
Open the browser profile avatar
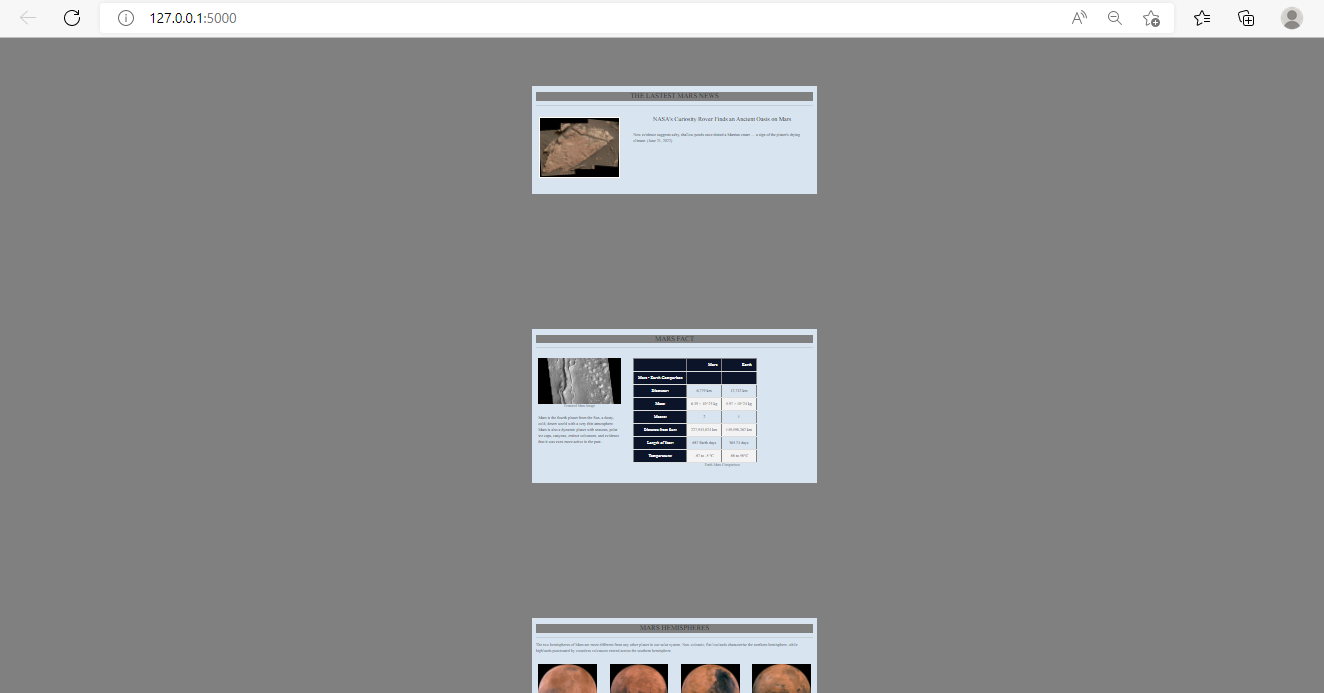(x=1292, y=18)
